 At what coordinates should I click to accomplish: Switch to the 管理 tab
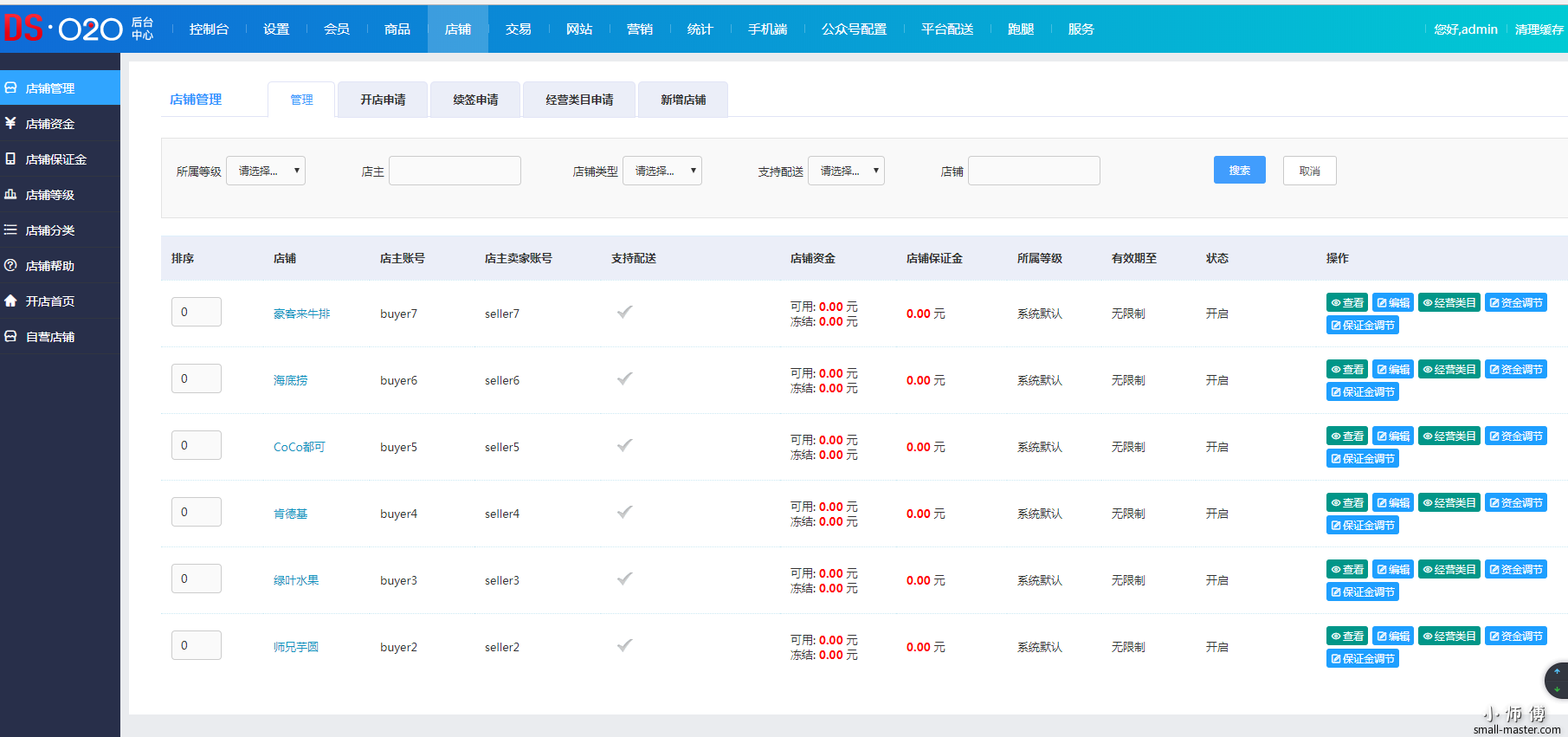coord(301,100)
